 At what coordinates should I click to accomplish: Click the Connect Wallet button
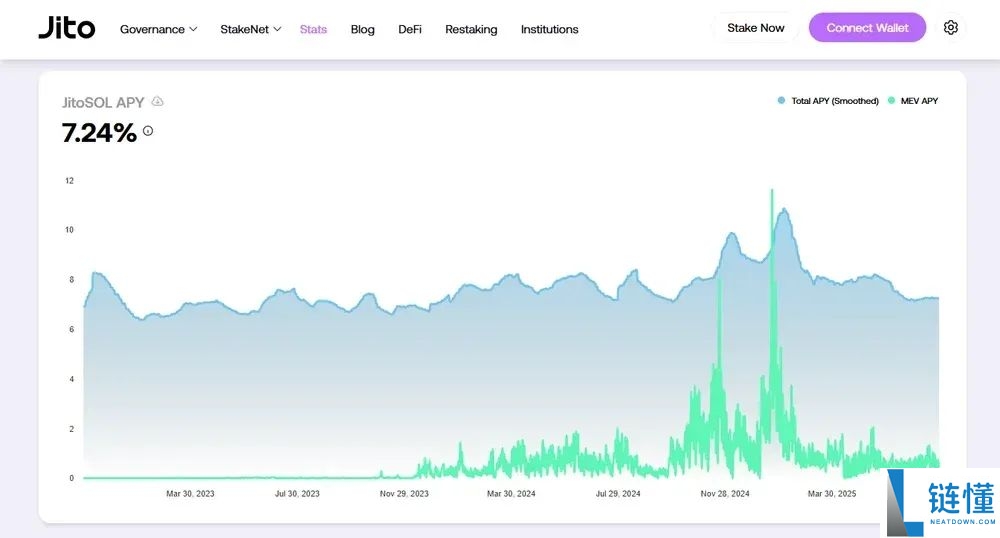pyautogui.click(x=867, y=28)
